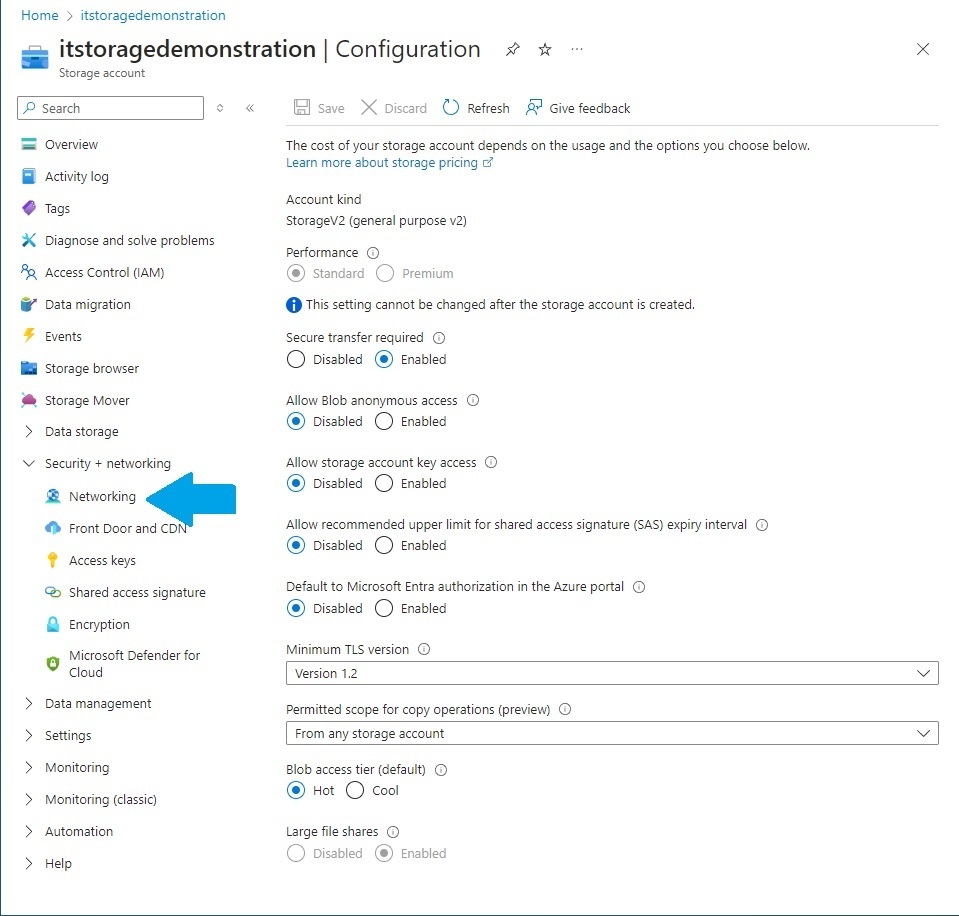Open Activity log menu item
Image resolution: width=959 pixels, height=916 pixels.
76,176
